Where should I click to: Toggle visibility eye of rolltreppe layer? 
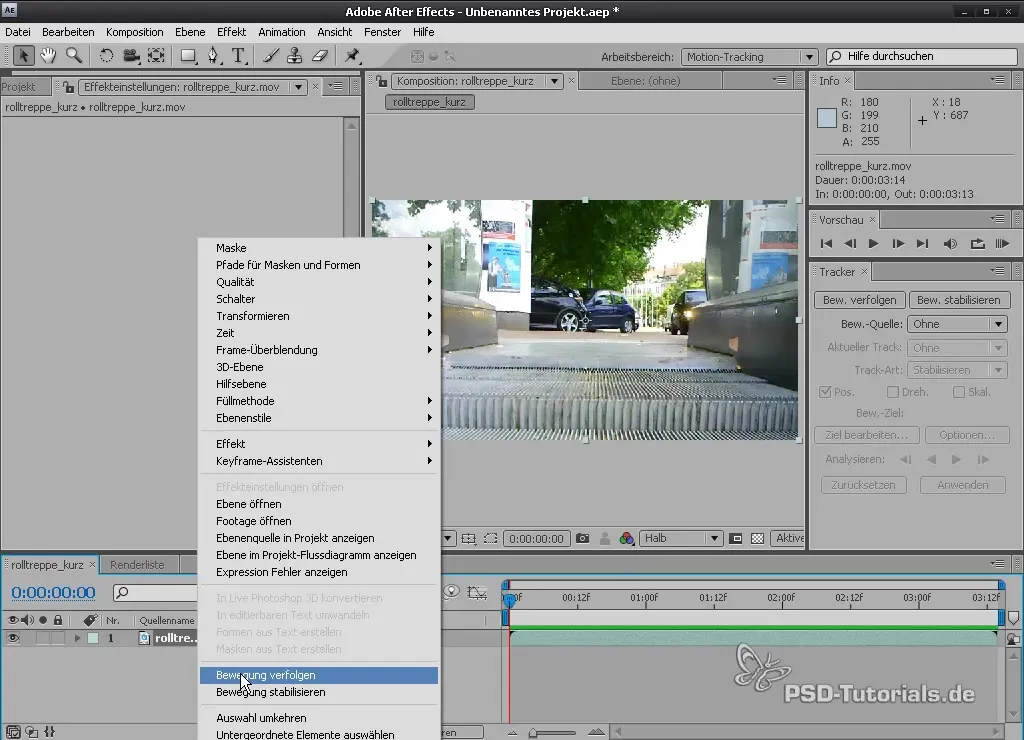13,638
